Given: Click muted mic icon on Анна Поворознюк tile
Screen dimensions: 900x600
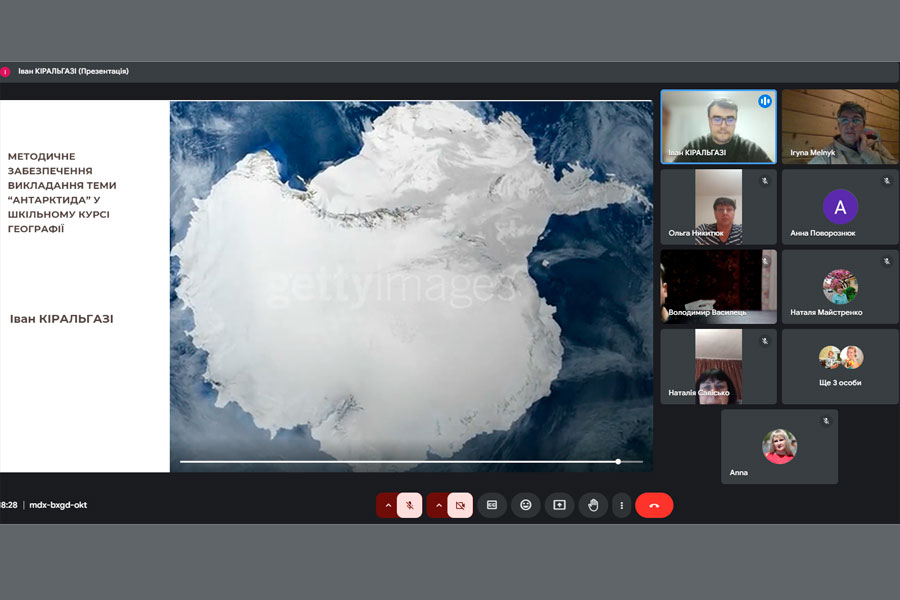Looking at the screenshot, I should (x=886, y=181).
